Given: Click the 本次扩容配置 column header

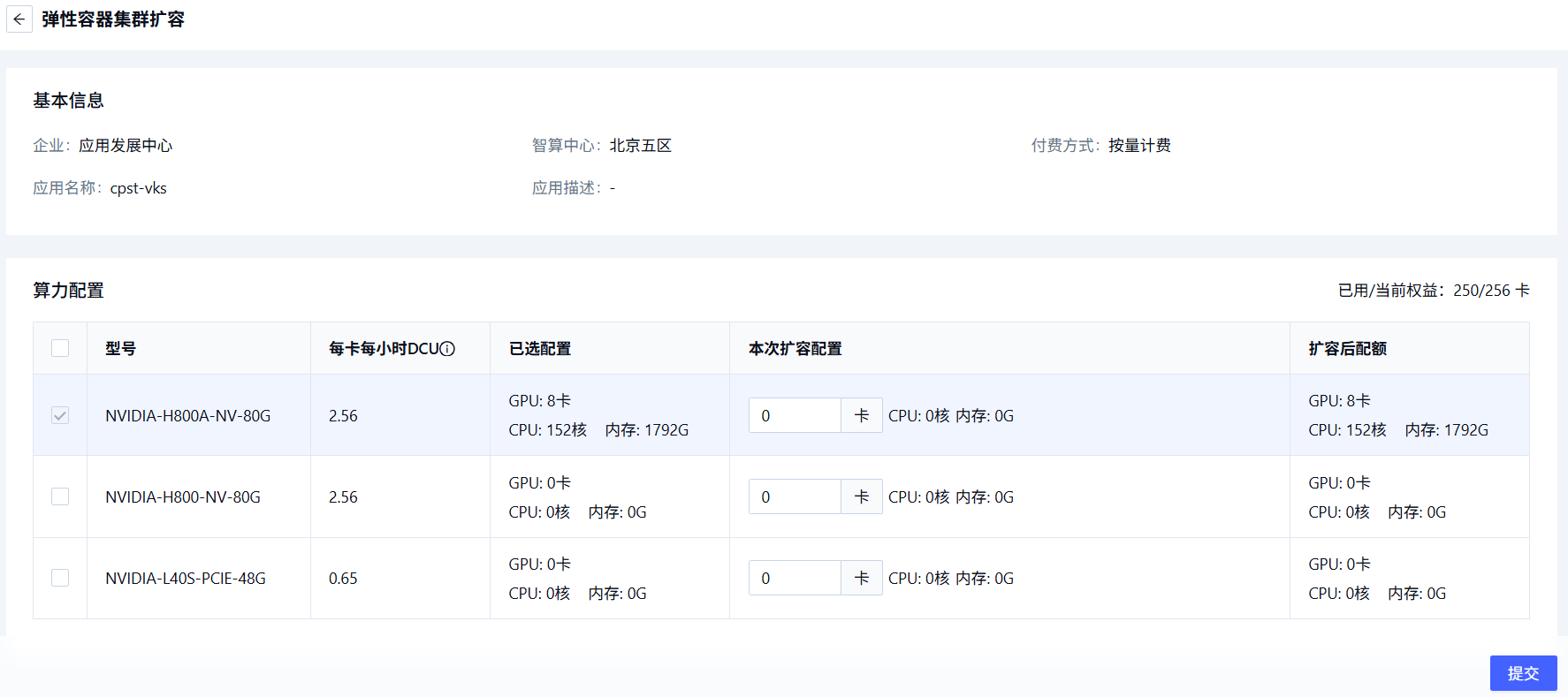Looking at the screenshot, I should pyautogui.click(x=795, y=349).
